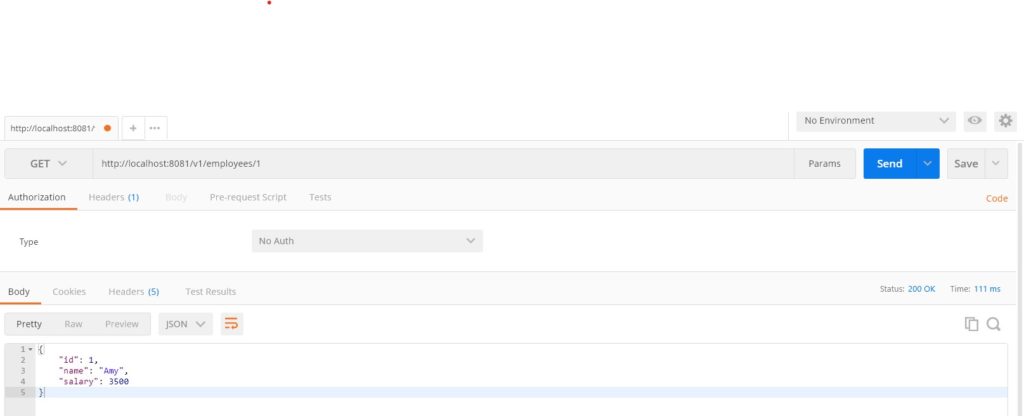The image size is (1024, 416).
Task: Switch response view to Preview
Action: (x=122, y=324)
